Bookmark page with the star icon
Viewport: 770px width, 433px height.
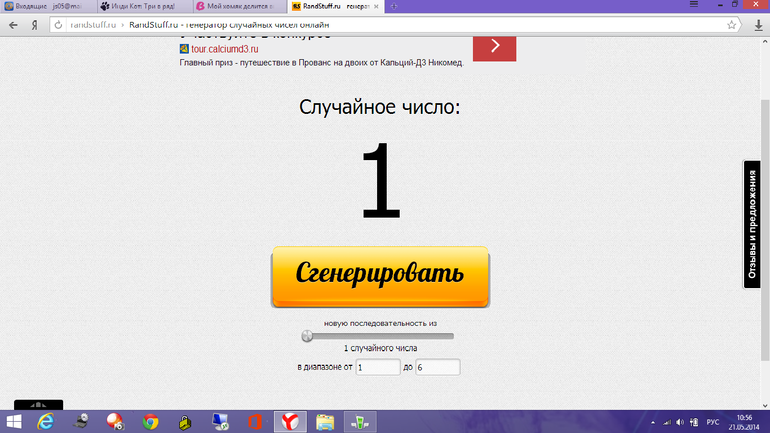pyautogui.click(x=733, y=25)
